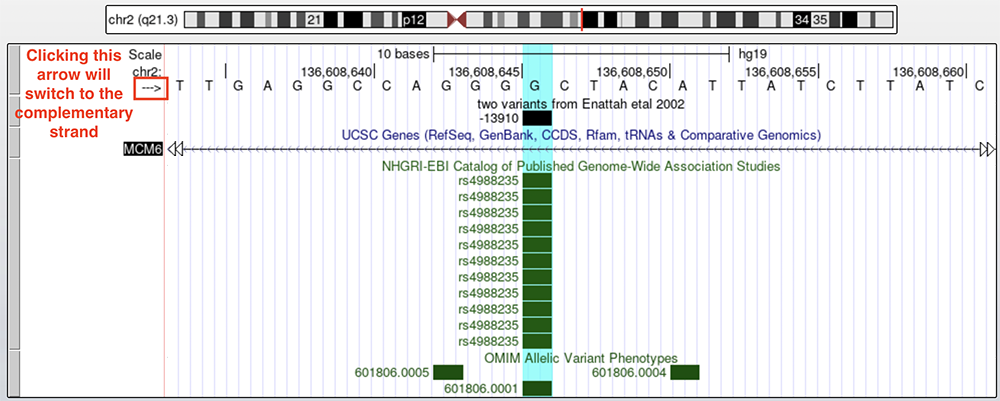Click the left double-arrow of the MCM6 gene

tap(176, 149)
